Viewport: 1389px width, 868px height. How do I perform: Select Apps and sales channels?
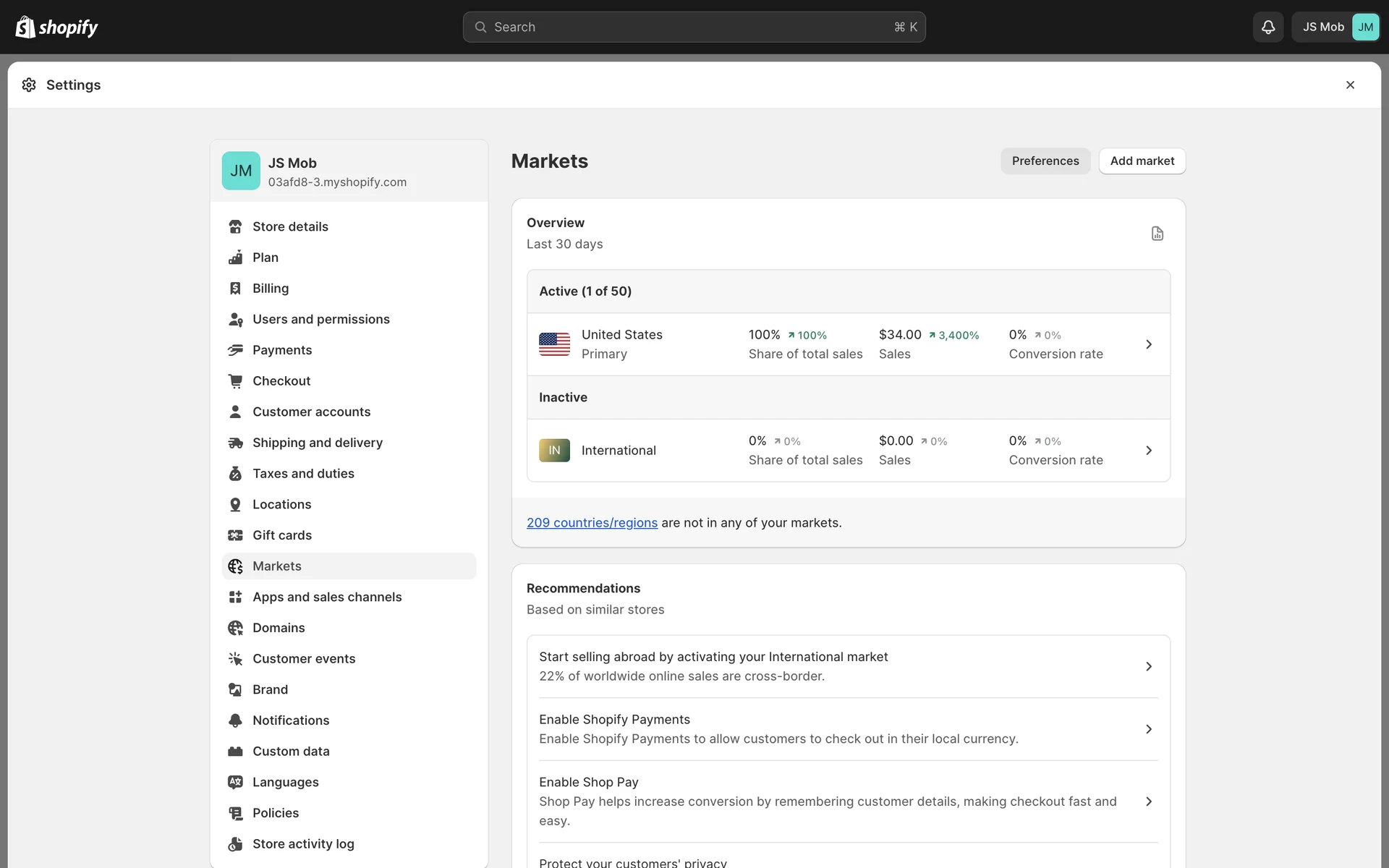point(327,597)
